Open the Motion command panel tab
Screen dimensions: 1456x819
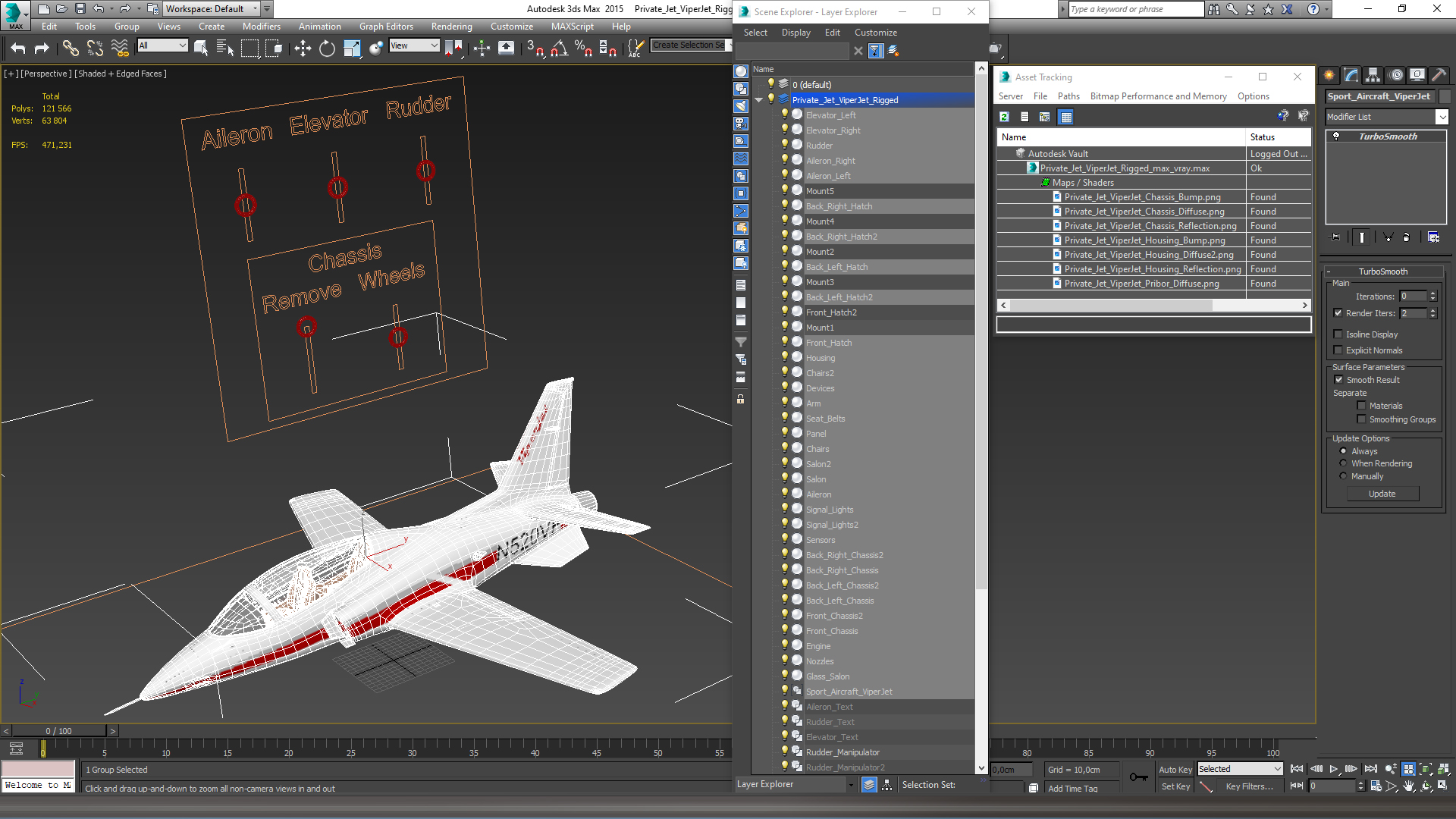click(1395, 75)
